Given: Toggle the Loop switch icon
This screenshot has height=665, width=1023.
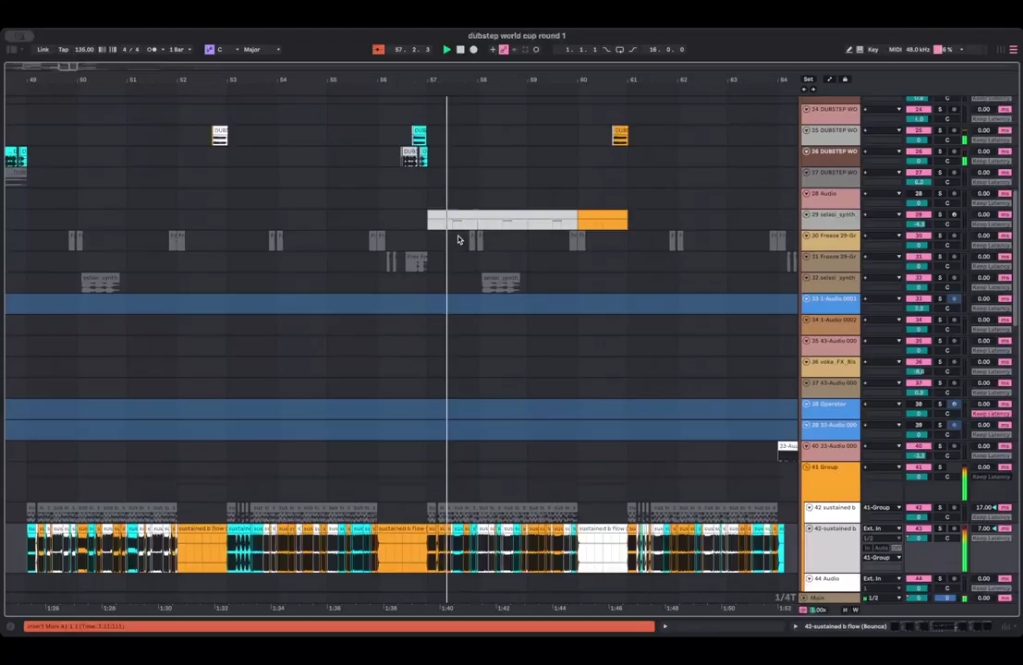Looking at the screenshot, I should pos(620,50).
